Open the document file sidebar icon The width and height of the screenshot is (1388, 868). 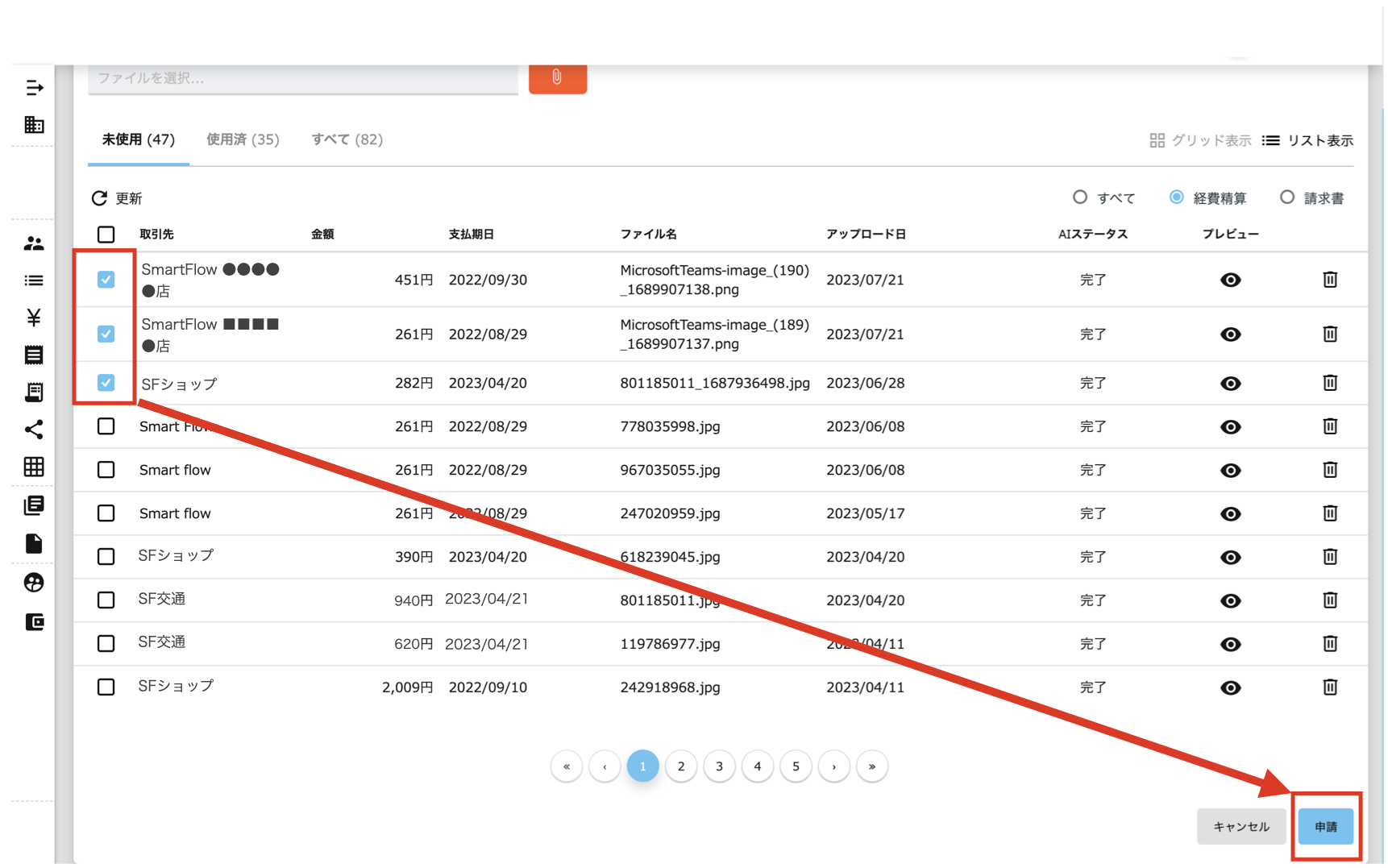34,543
